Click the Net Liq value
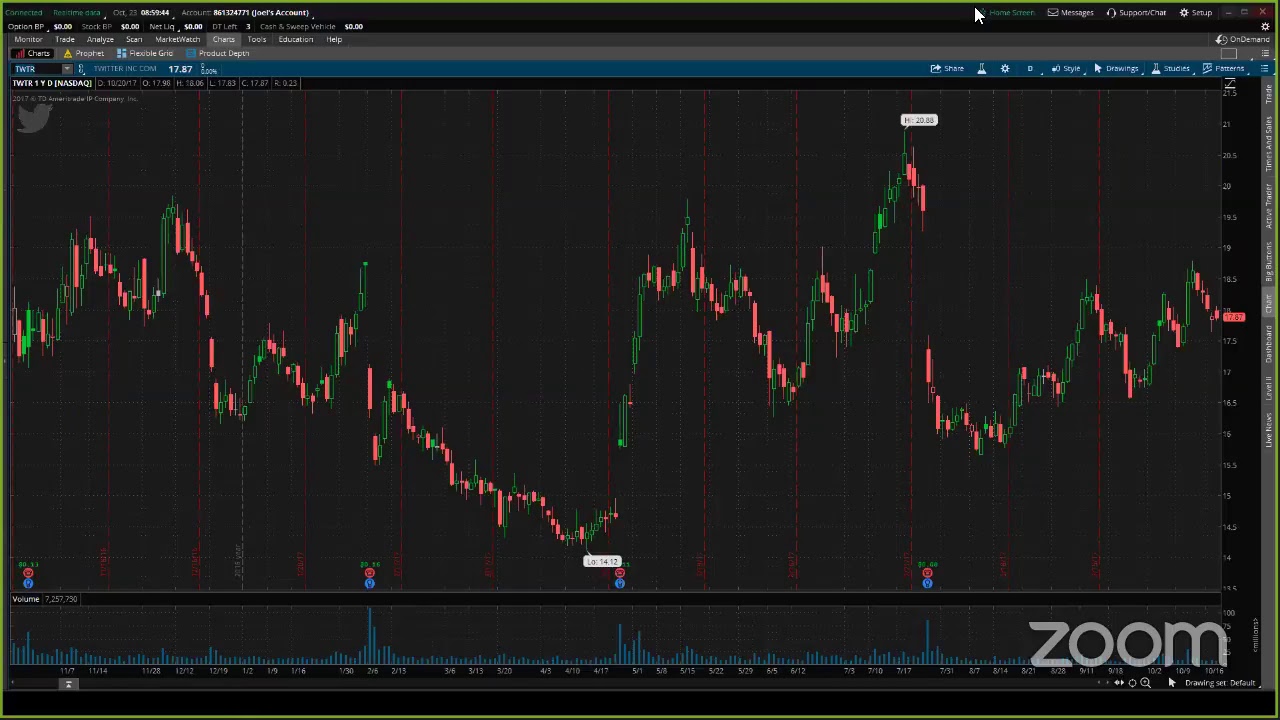Image resolution: width=1280 pixels, height=720 pixels. [193, 27]
